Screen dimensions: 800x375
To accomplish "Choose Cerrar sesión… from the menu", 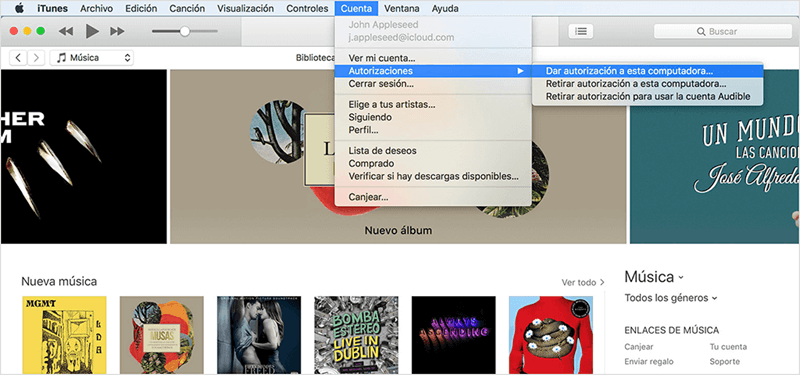I will (x=433, y=84).
